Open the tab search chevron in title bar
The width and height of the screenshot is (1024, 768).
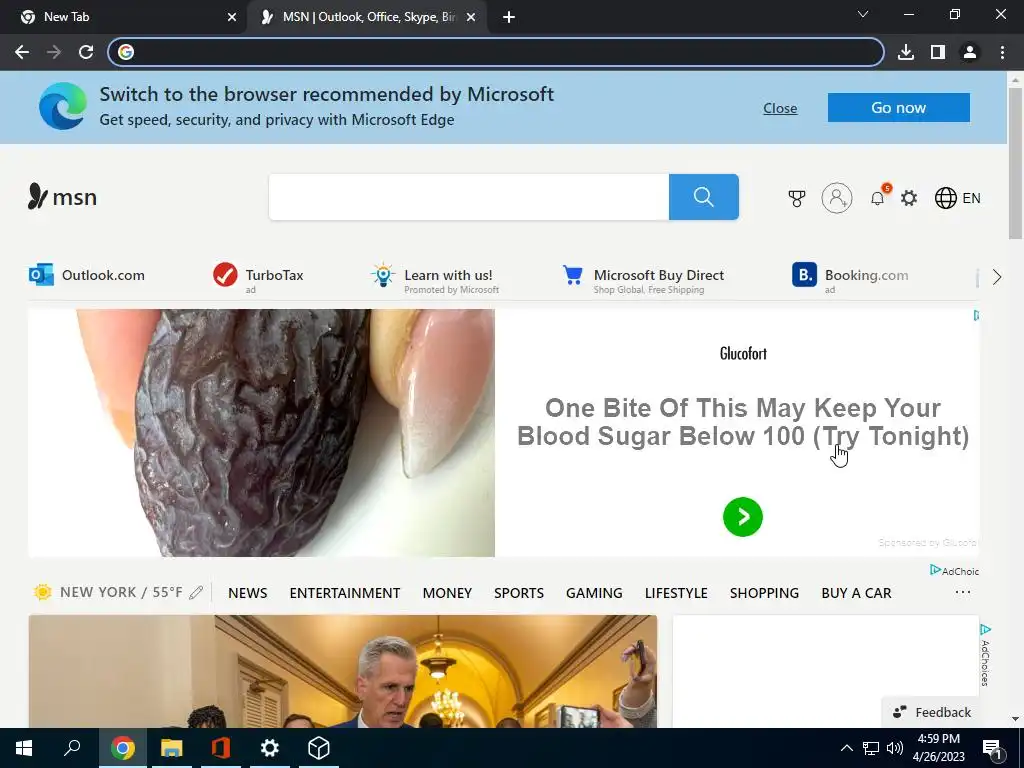click(863, 14)
